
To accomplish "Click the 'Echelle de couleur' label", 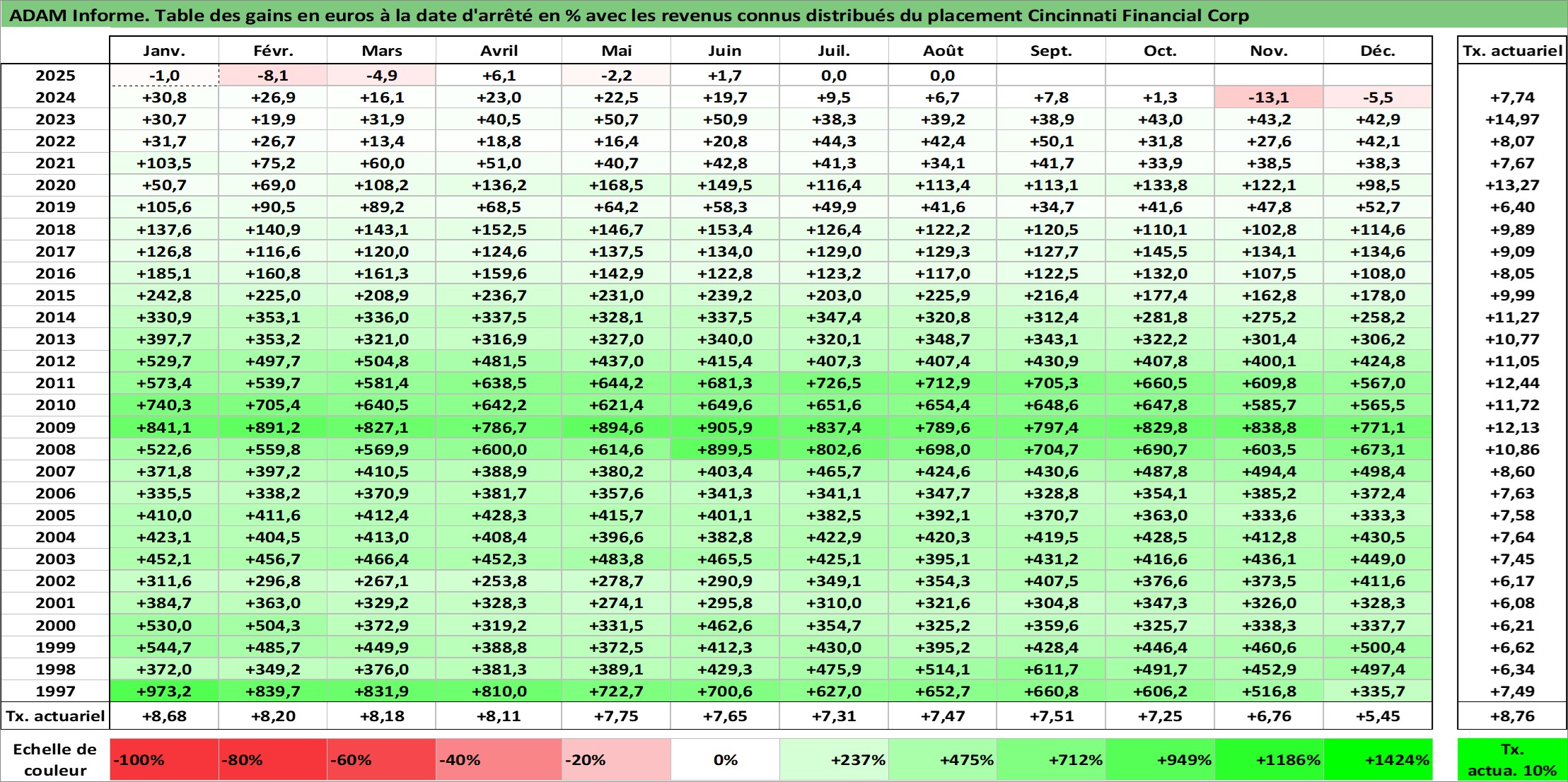I will click(x=55, y=759).
